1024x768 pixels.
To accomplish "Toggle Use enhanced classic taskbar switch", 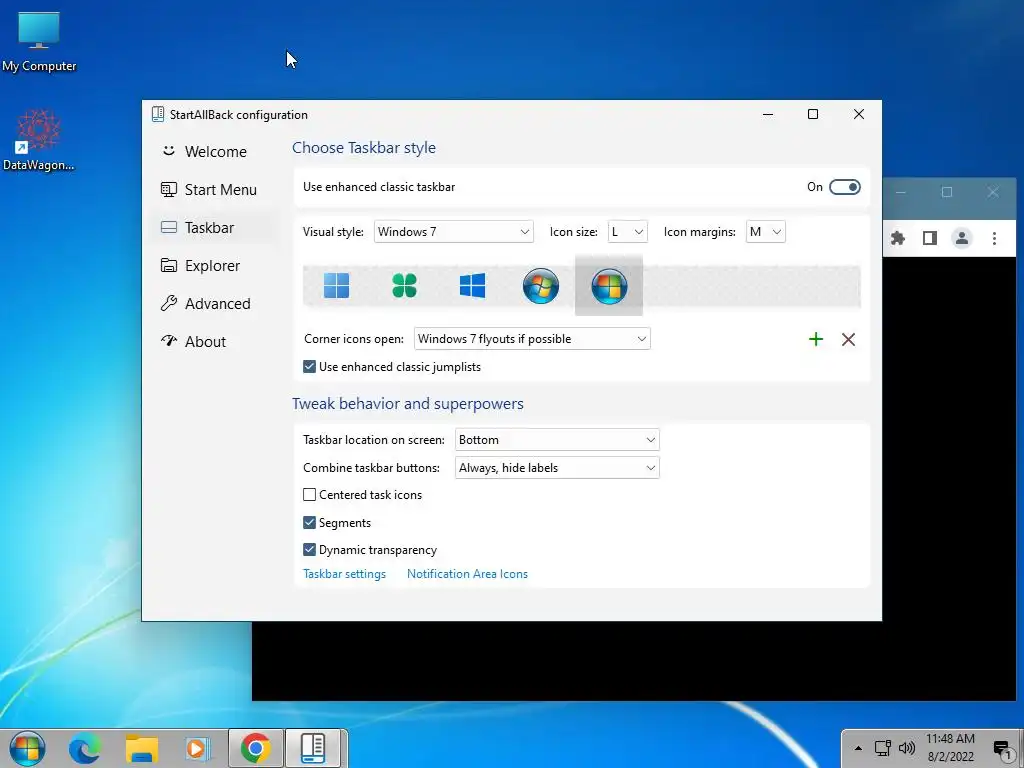I will pos(845,187).
